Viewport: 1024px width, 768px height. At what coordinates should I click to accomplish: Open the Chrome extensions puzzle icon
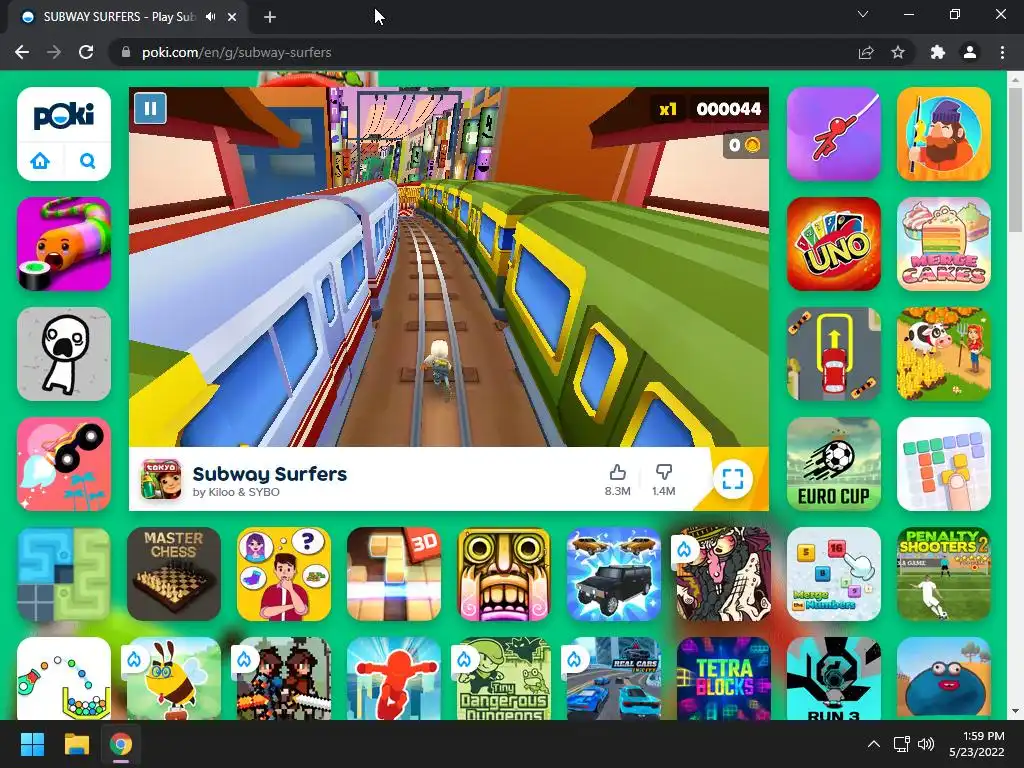(938, 52)
